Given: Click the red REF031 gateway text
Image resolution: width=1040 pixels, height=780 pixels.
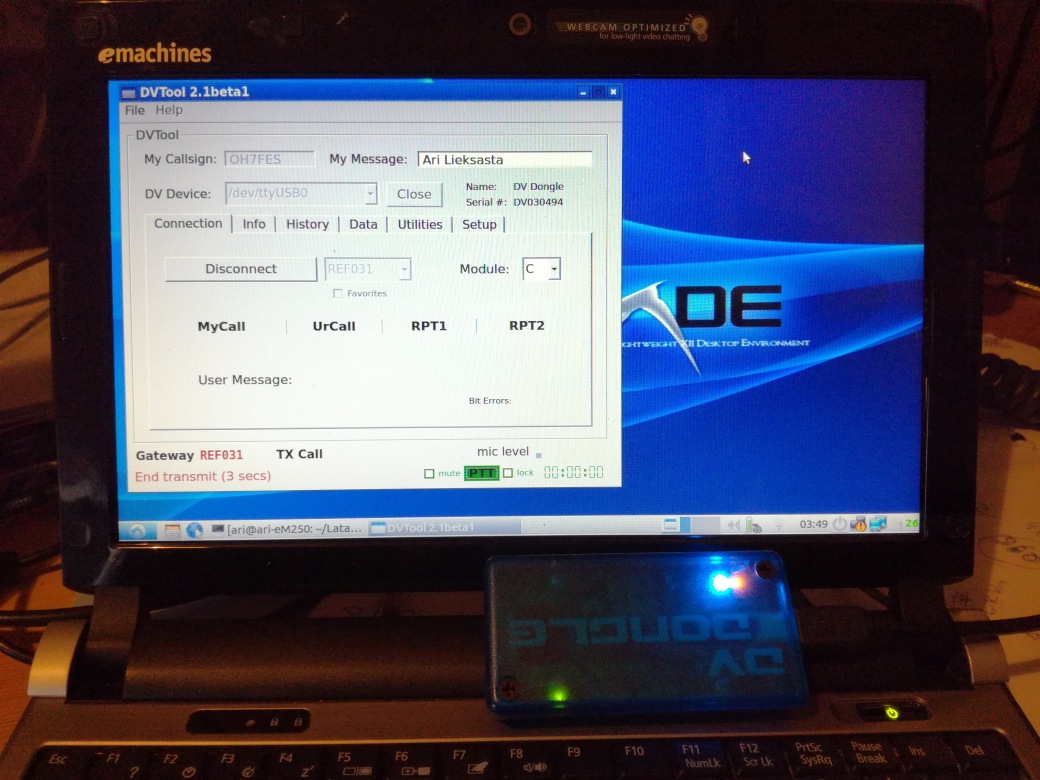Looking at the screenshot, I should point(222,455).
